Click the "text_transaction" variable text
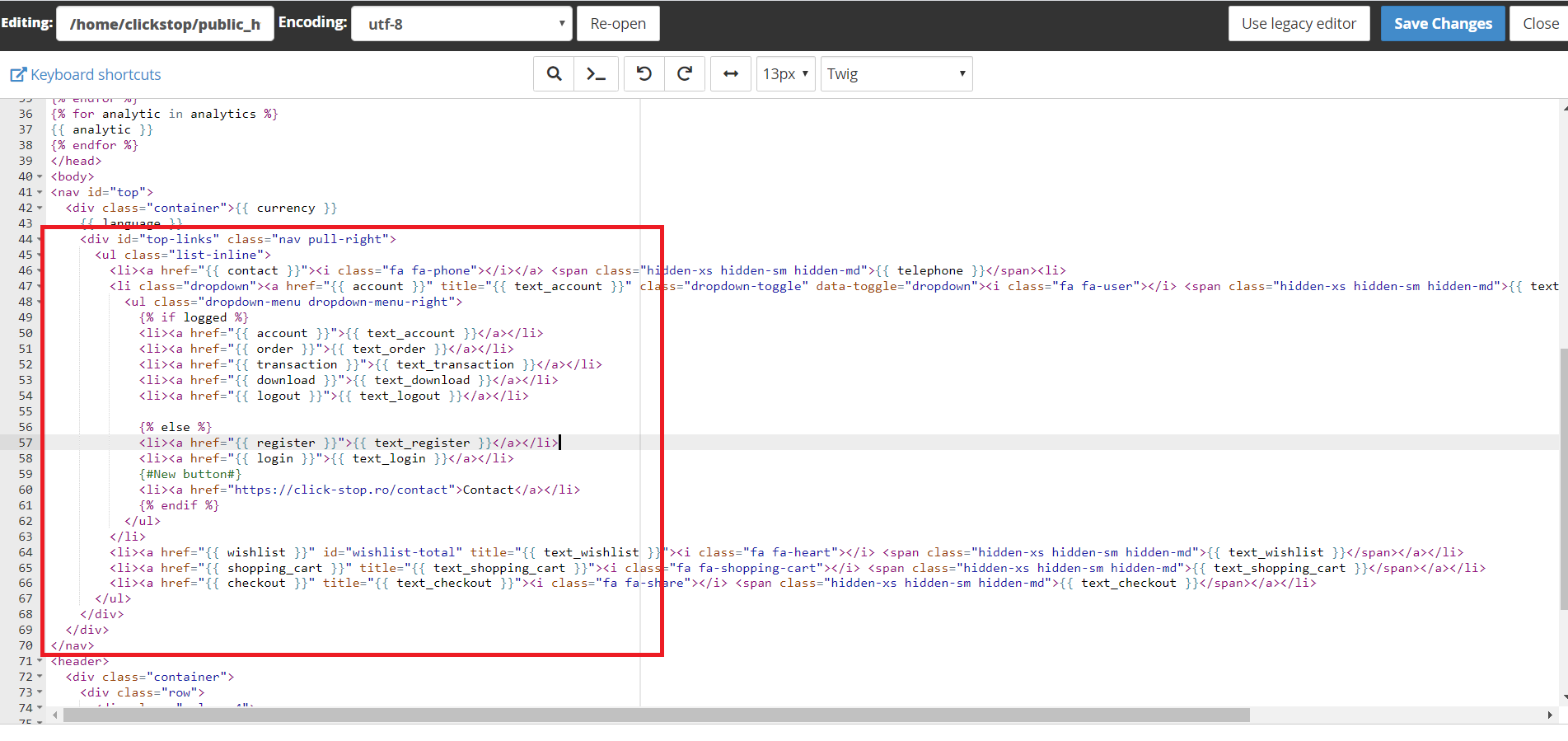Image resolution: width=1568 pixels, height=741 pixels. [x=455, y=364]
